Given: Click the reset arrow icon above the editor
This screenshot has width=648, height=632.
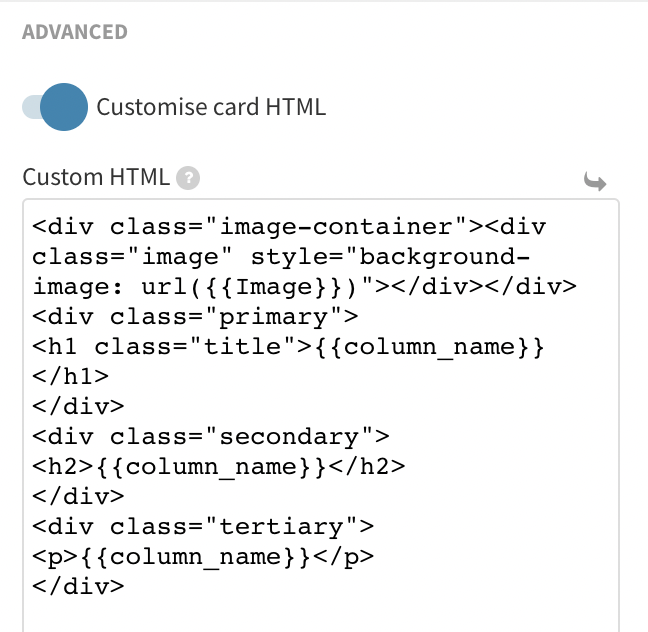Looking at the screenshot, I should (595, 181).
